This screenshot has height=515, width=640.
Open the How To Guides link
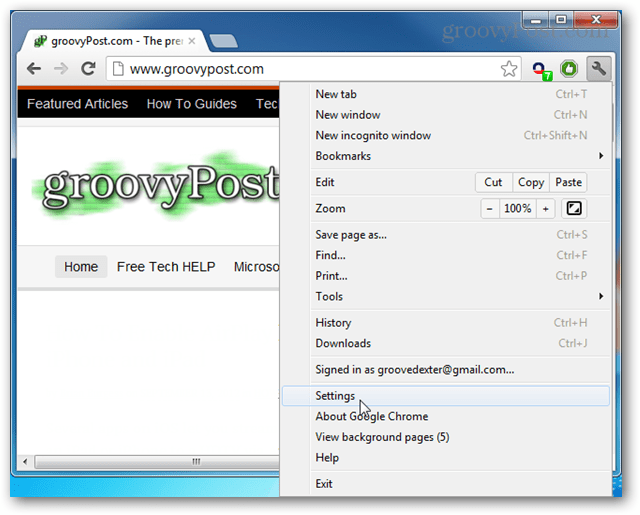coord(191,104)
